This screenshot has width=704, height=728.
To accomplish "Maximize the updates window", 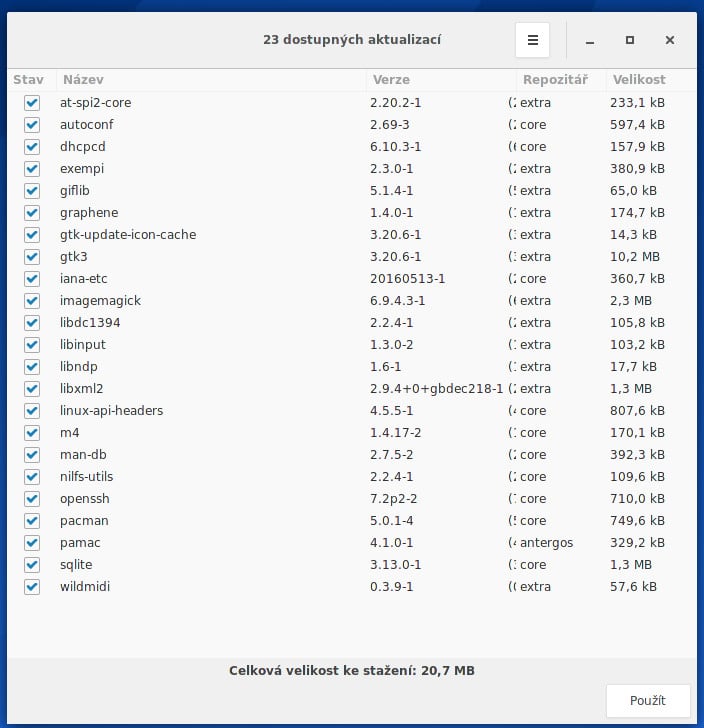I will pyautogui.click(x=630, y=40).
